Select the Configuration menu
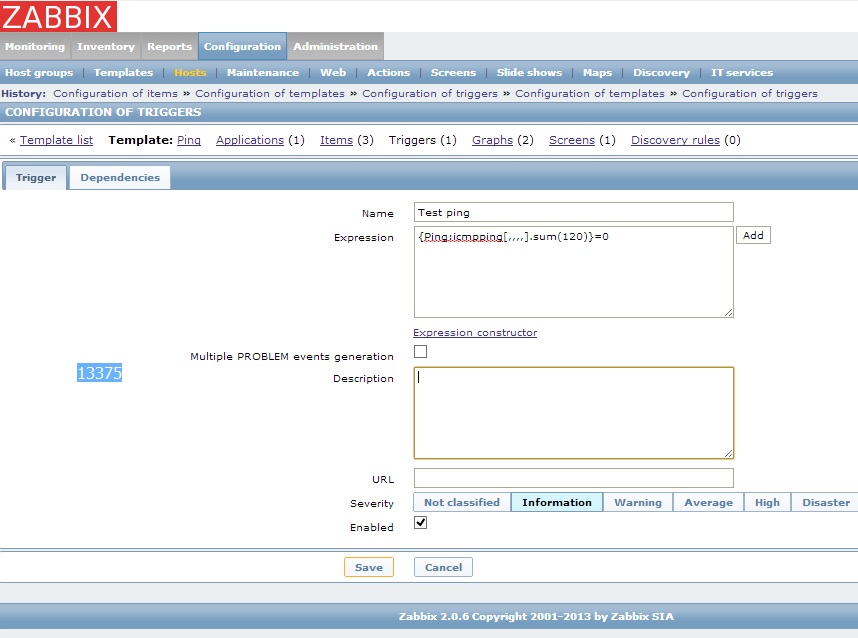Viewport: 858px width, 638px height. [x=242, y=47]
